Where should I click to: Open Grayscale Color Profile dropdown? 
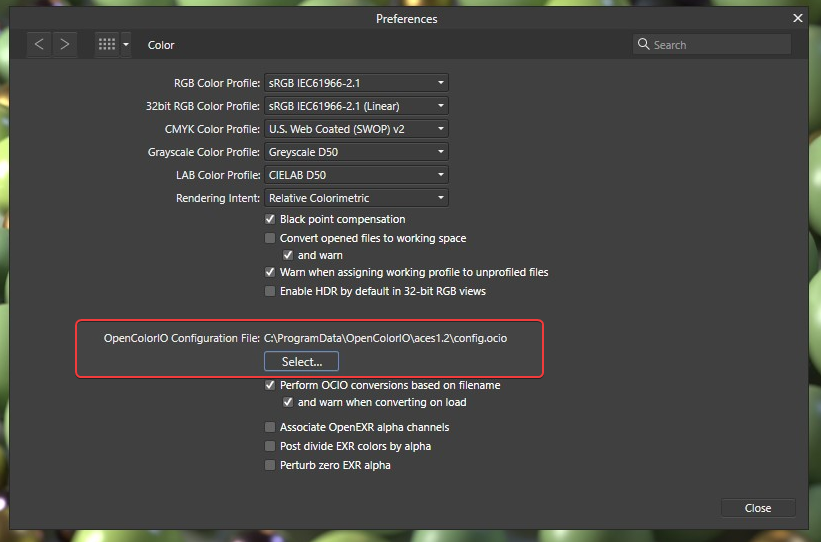pos(356,152)
